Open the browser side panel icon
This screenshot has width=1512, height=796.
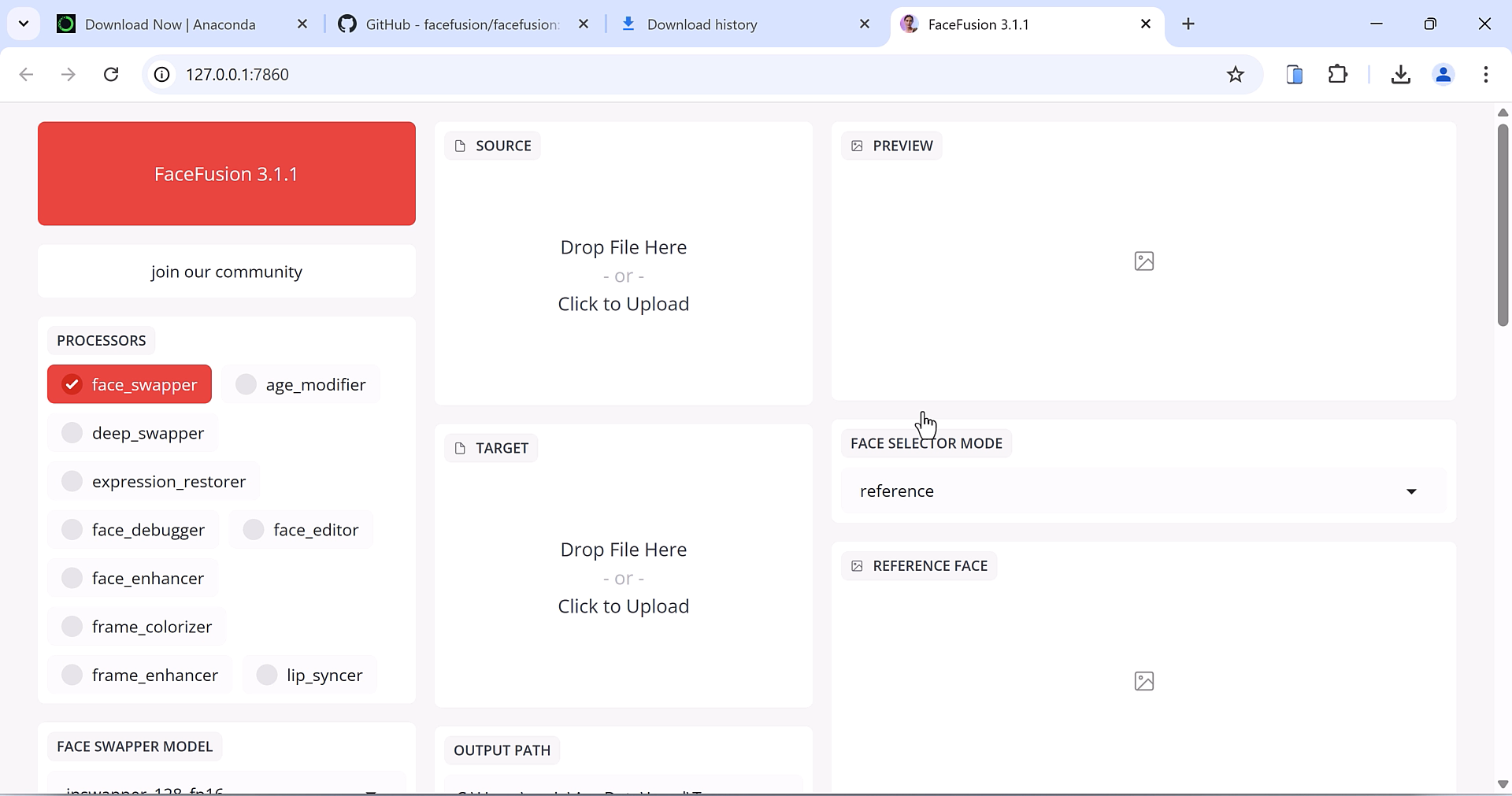(1295, 74)
